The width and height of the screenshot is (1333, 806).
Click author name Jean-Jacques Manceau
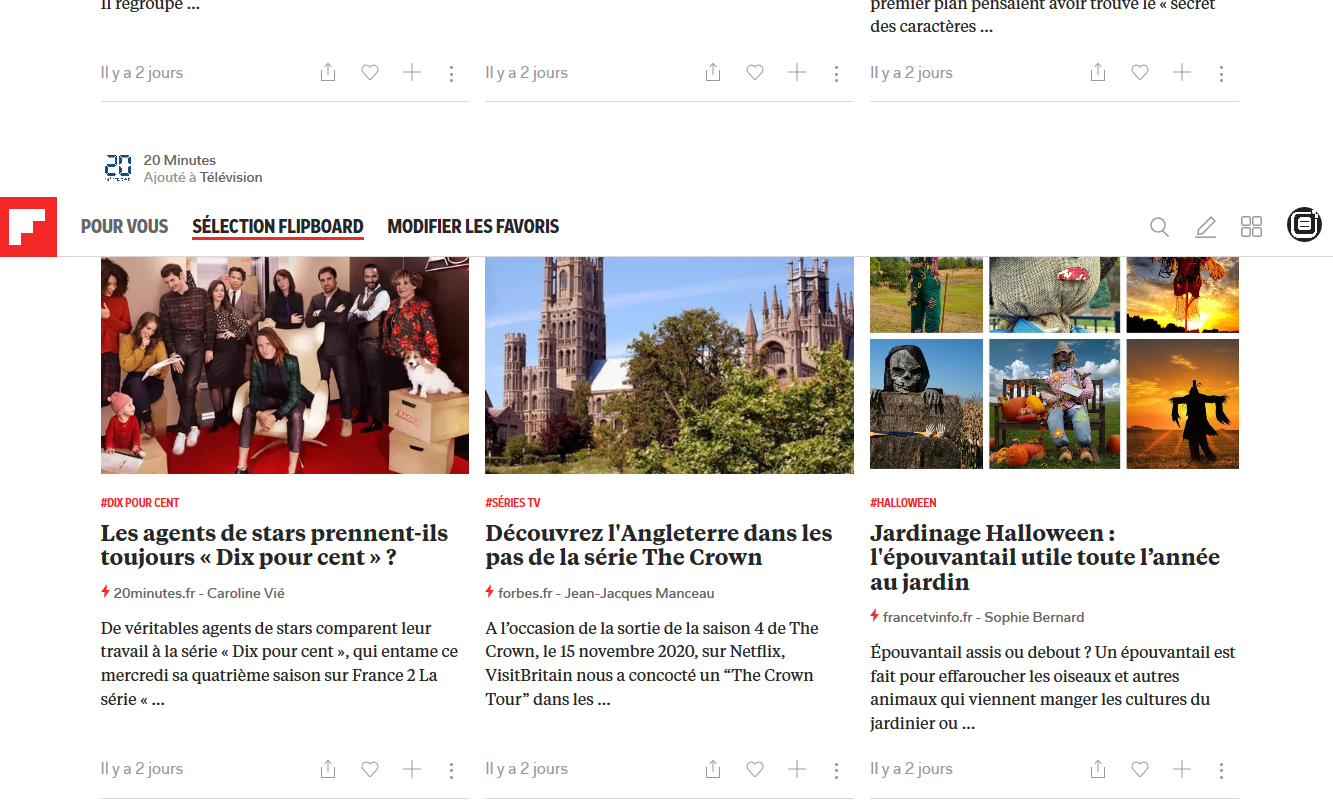pyautogui.click(x=640, y=593)
